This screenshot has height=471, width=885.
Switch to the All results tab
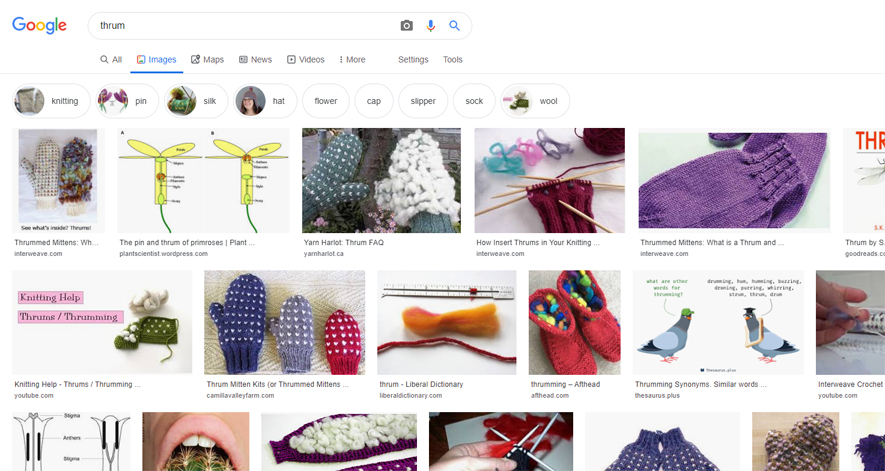(111, 59)
